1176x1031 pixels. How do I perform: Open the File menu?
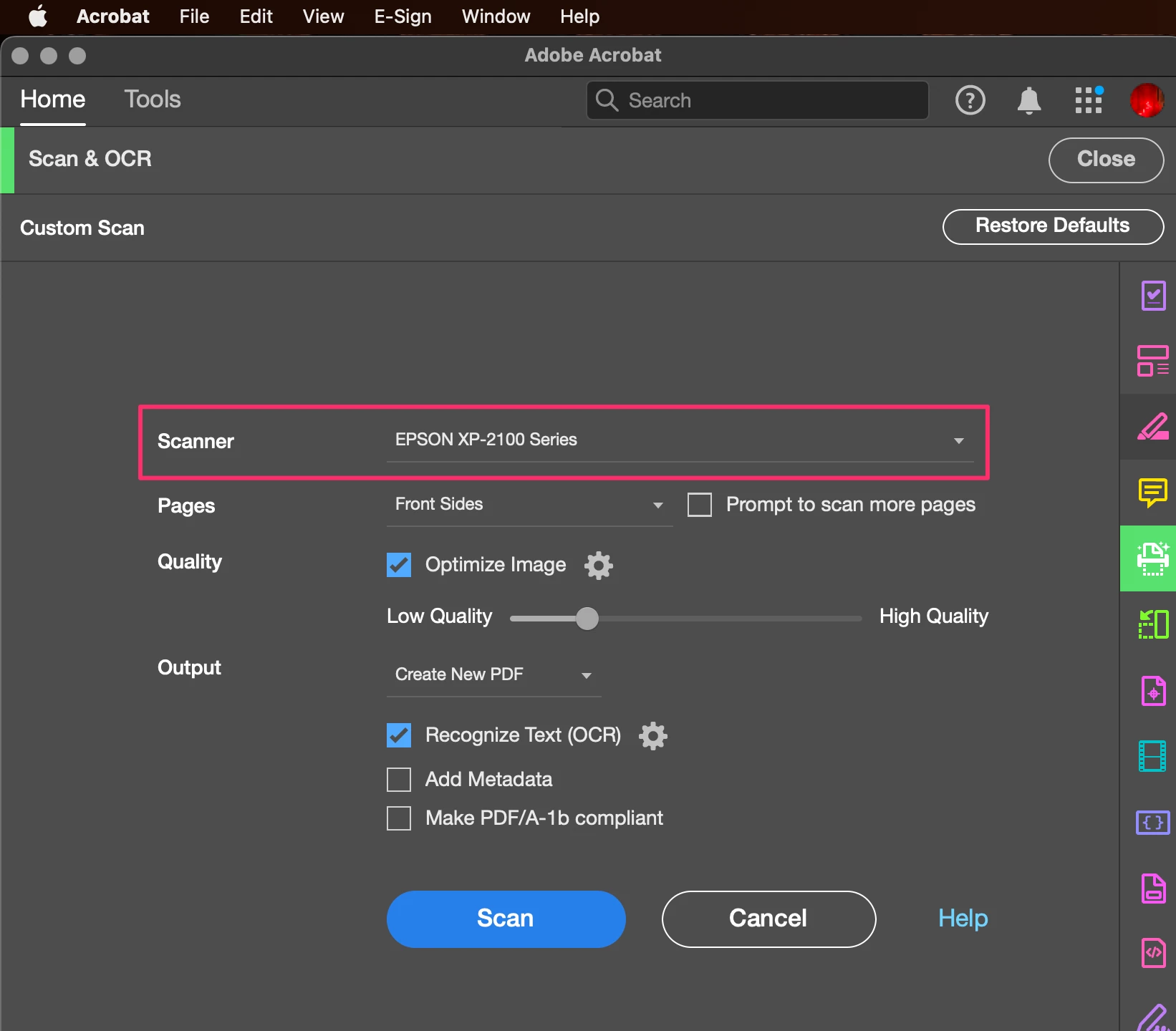(x=194, y=16)
